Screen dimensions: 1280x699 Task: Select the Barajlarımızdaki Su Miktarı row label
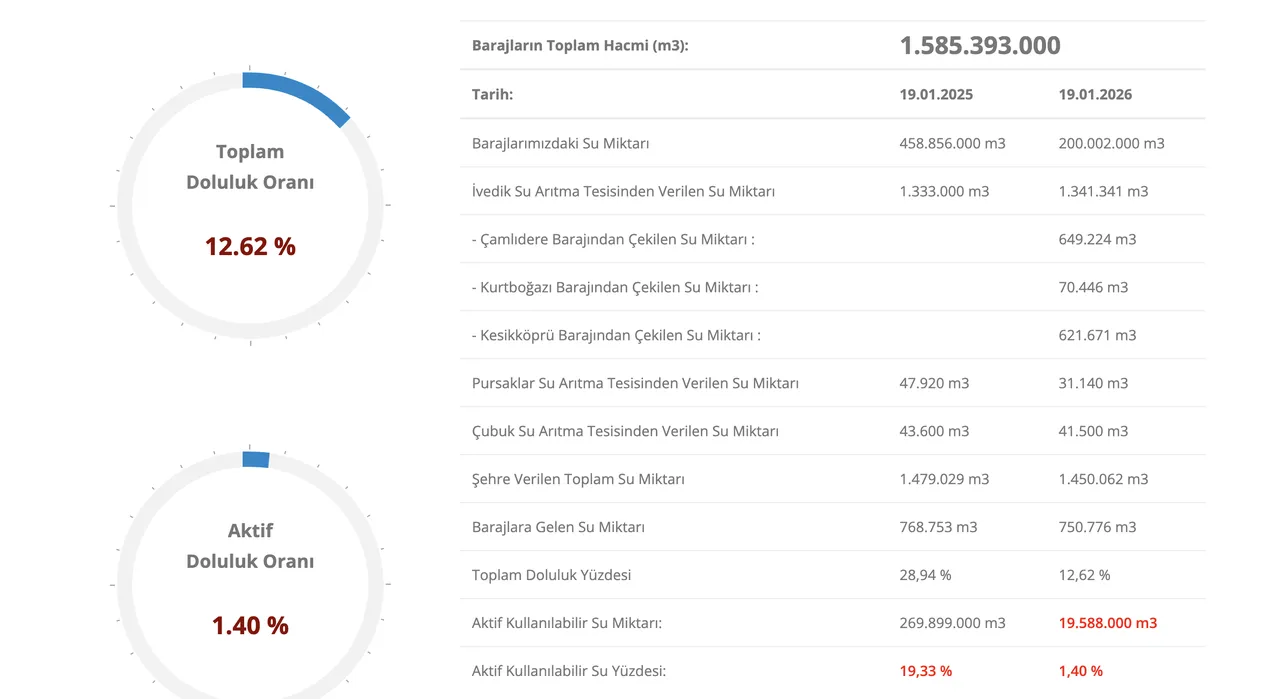click(560, 143)
